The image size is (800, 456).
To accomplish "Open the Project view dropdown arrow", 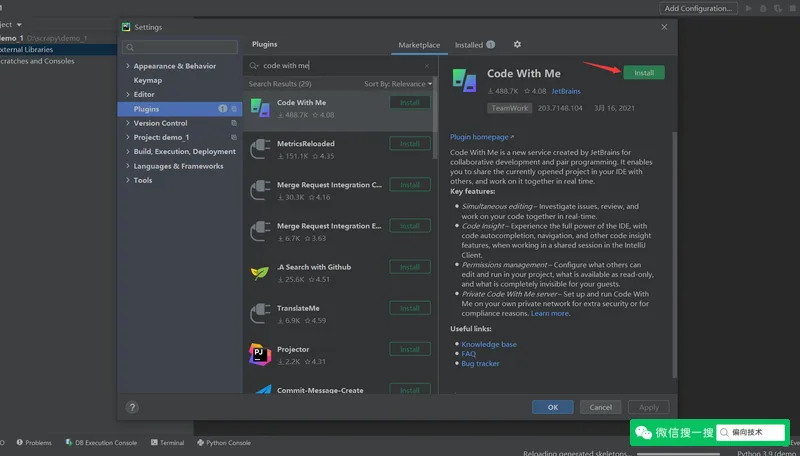I will (x=19, y=24).
